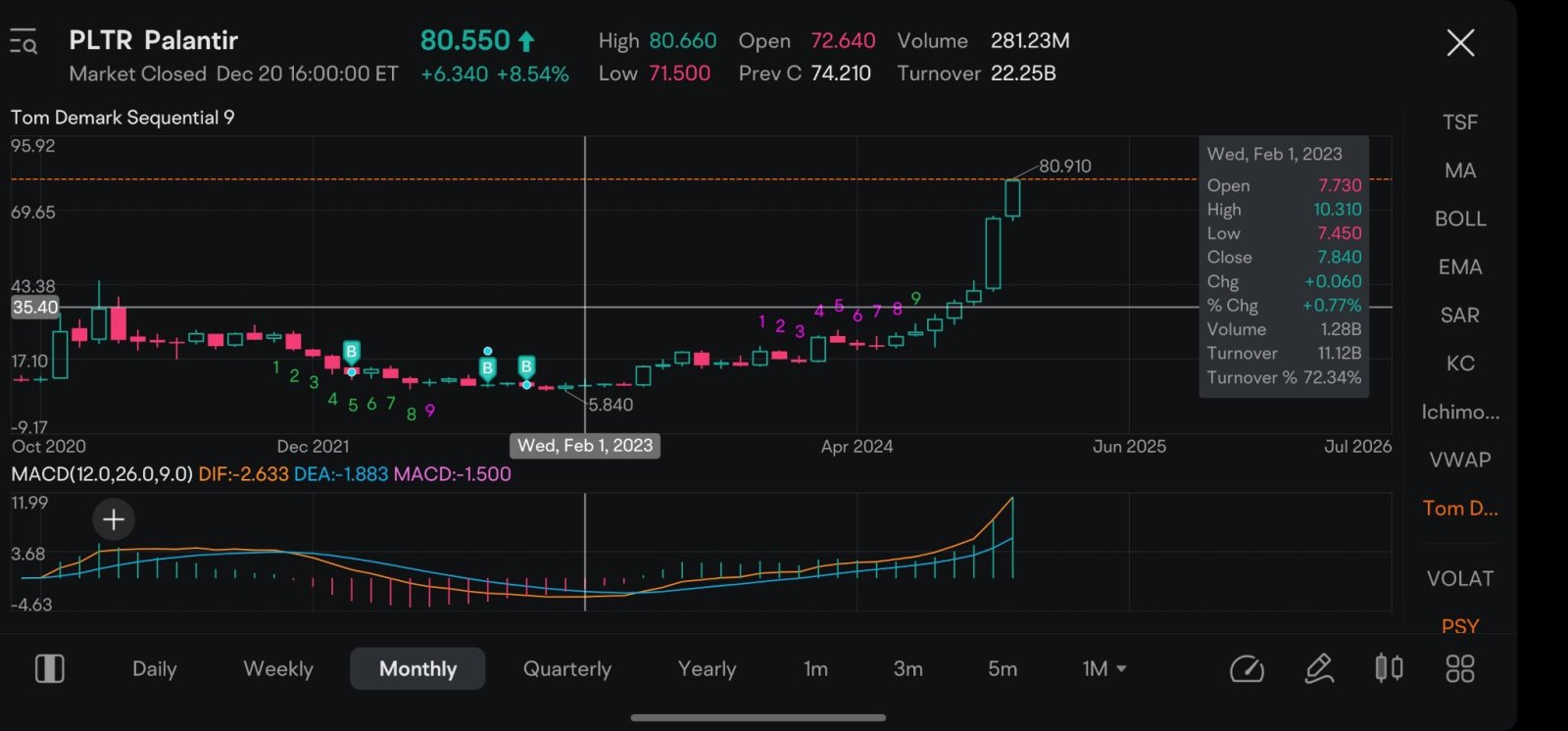Open the four-square grid layout icon

(1459, 668)
